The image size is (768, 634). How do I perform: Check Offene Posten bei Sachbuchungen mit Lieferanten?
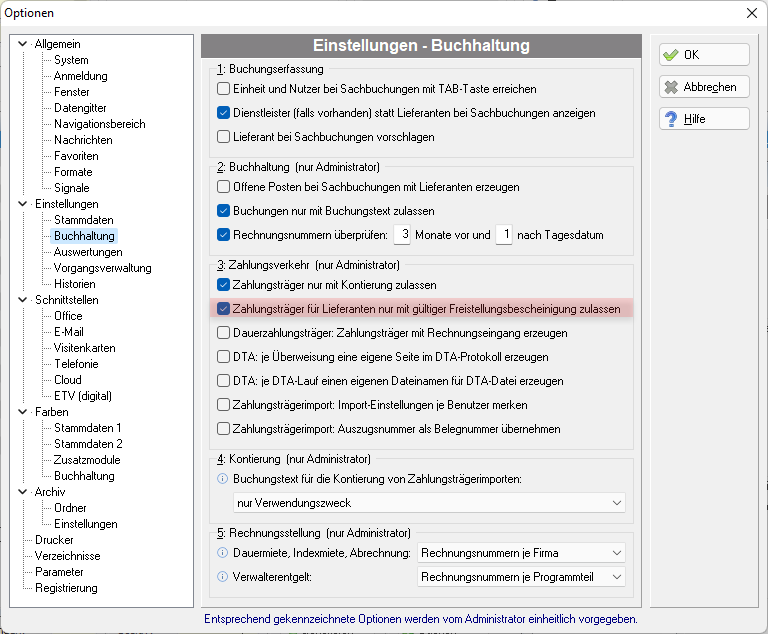pyautogui.click(x=223, y=187)
